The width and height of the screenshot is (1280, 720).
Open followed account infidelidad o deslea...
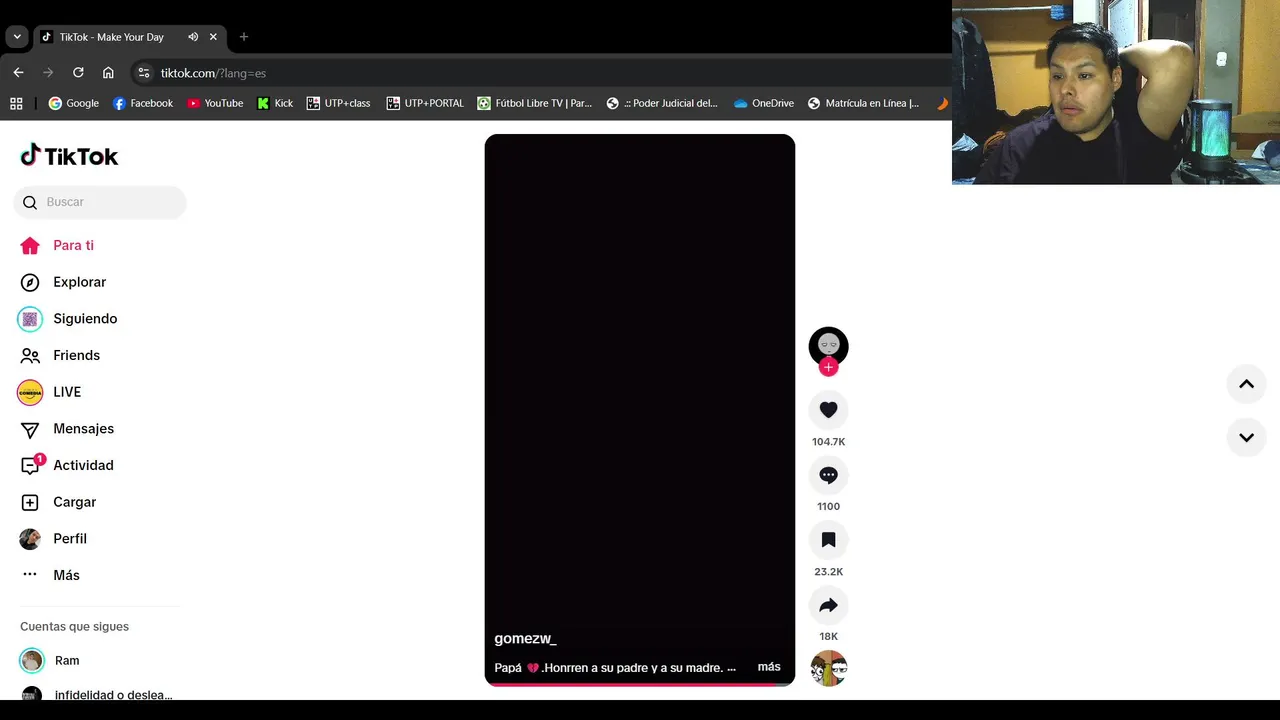coord(97,694)
